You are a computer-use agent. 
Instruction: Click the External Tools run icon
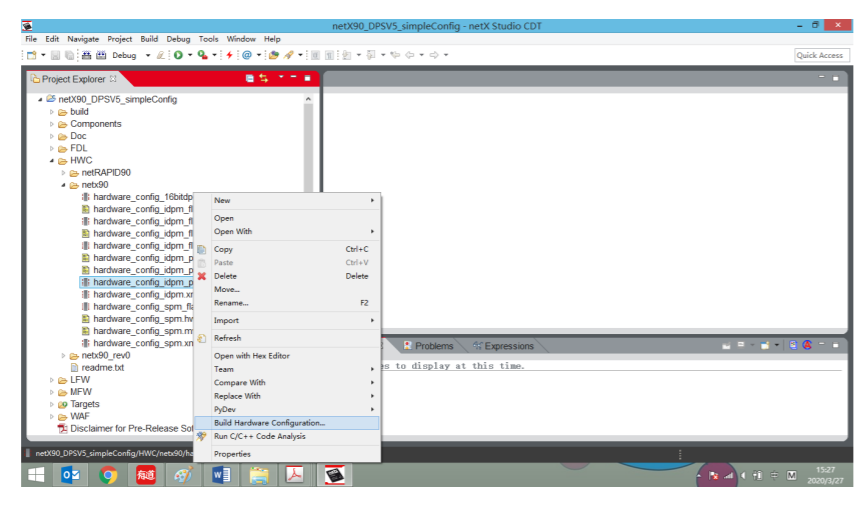point(202,55)
